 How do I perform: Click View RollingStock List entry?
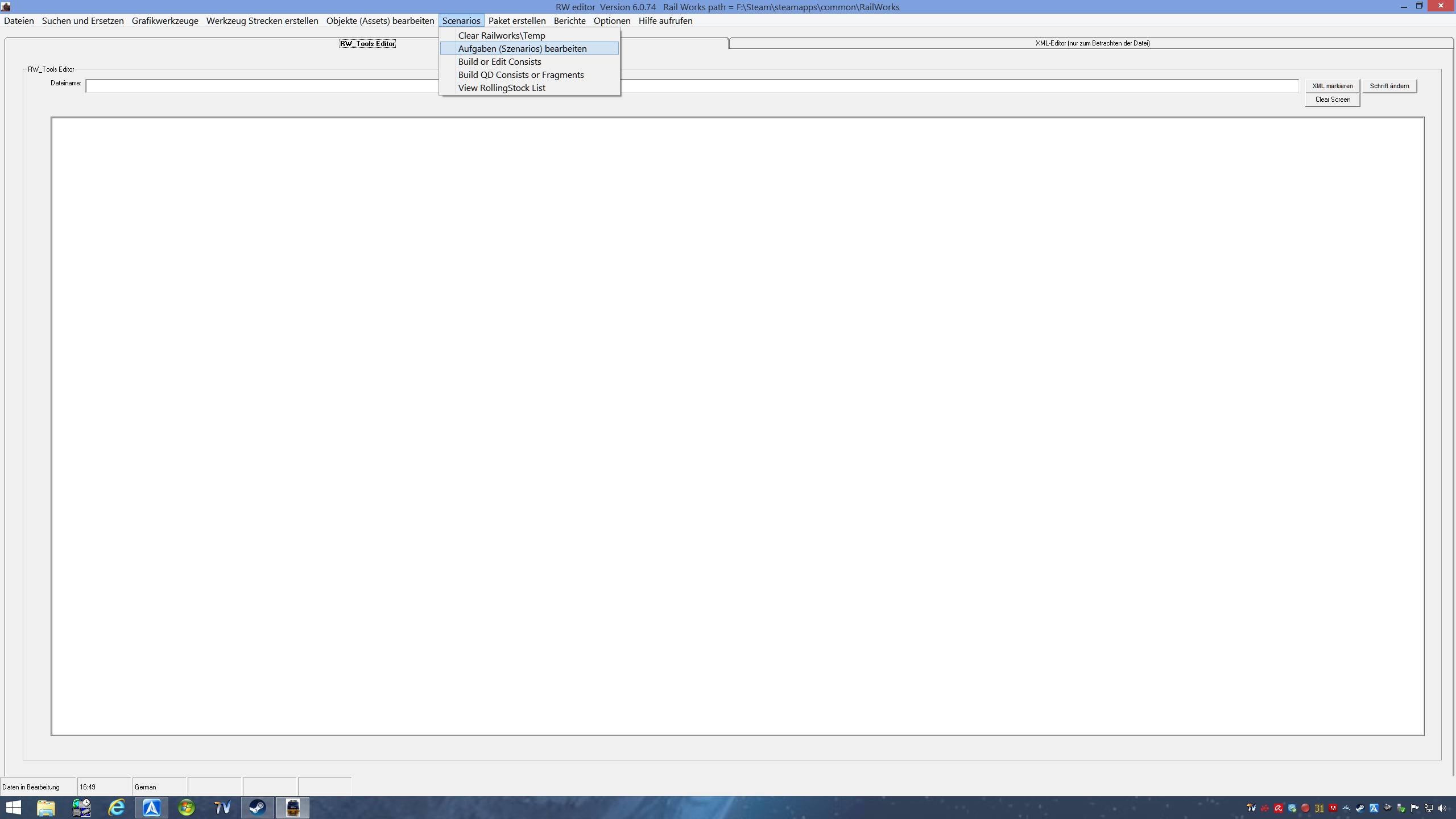pos(501,88)
